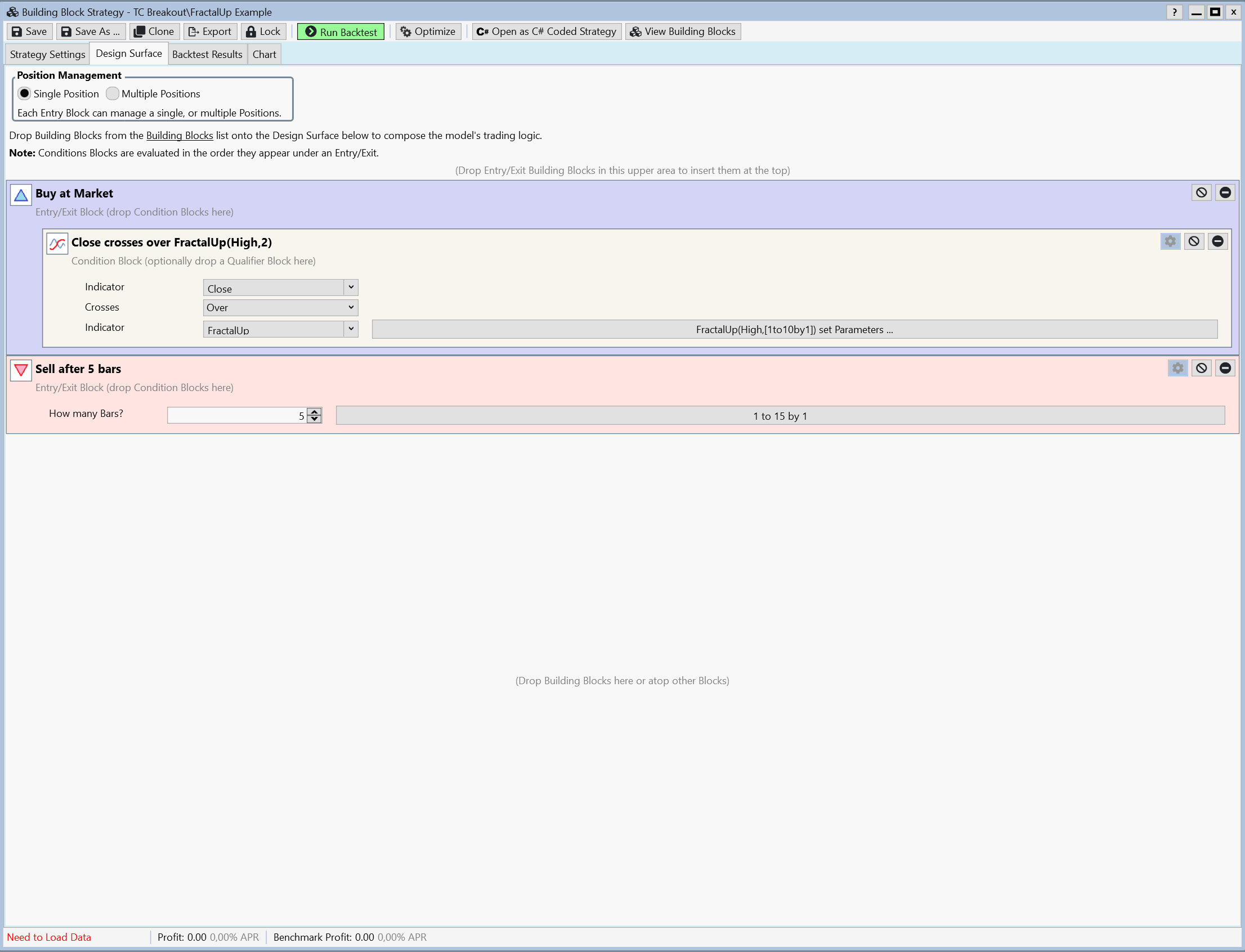Screen dimensions: 1245x952
Task: Click the Clone strategy icon
Action: [x=154, y=31]
